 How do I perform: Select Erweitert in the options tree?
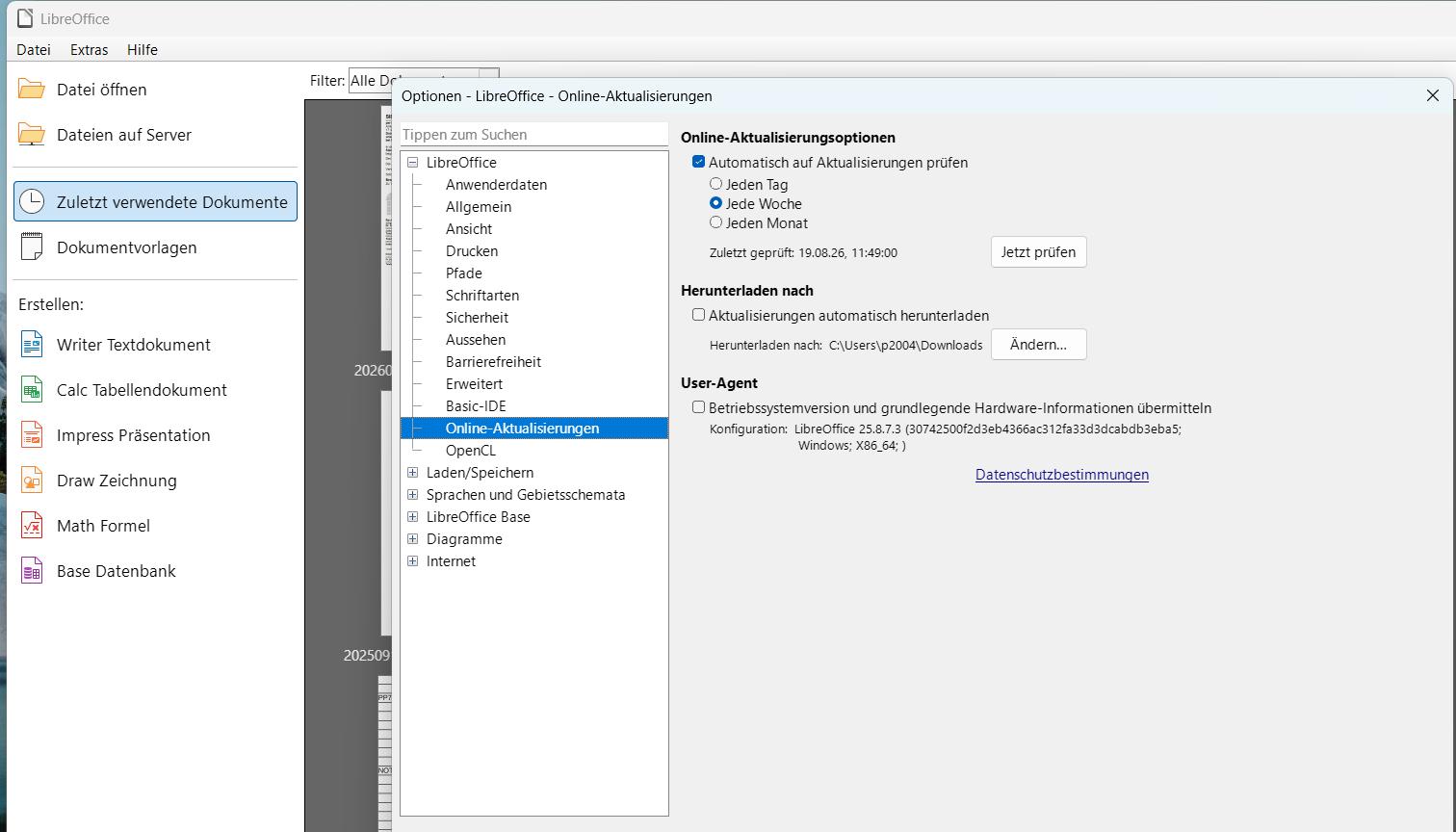point(474,384)
